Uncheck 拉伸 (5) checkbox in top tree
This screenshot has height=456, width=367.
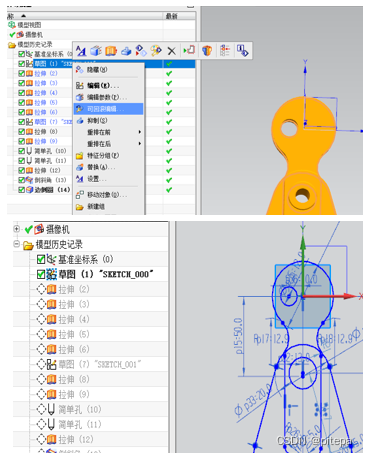(21, 102)
